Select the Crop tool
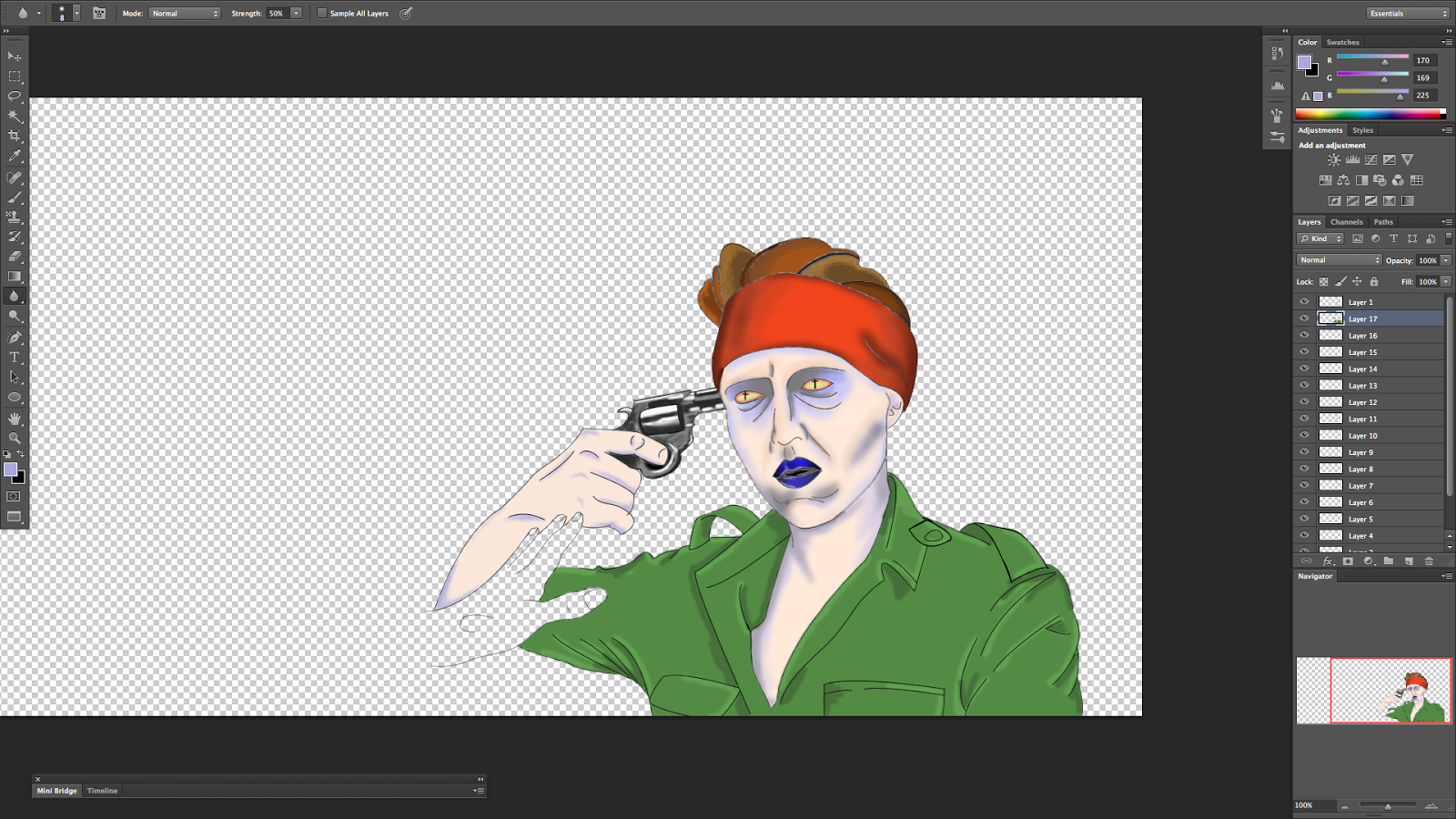The height and width of the screenshot is (819, 1456). [x=15, y=136]
